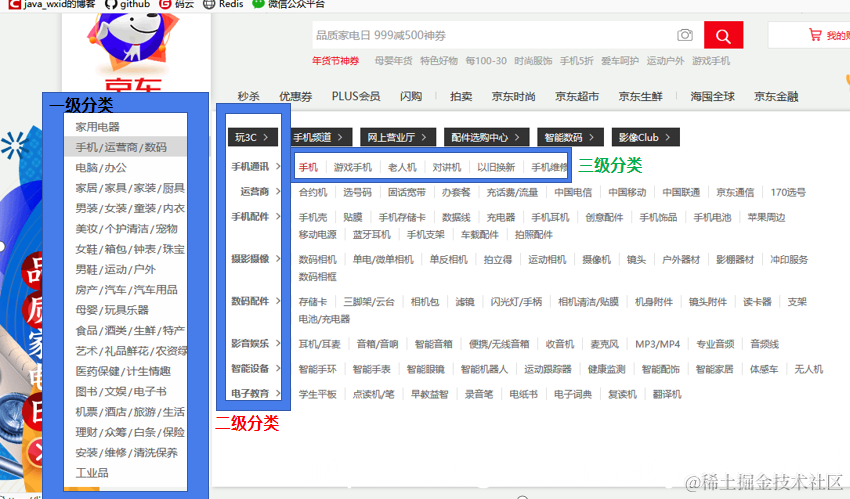Go to 京东超市 nav tab
850x499 pixels.
[x=577, y=96]
